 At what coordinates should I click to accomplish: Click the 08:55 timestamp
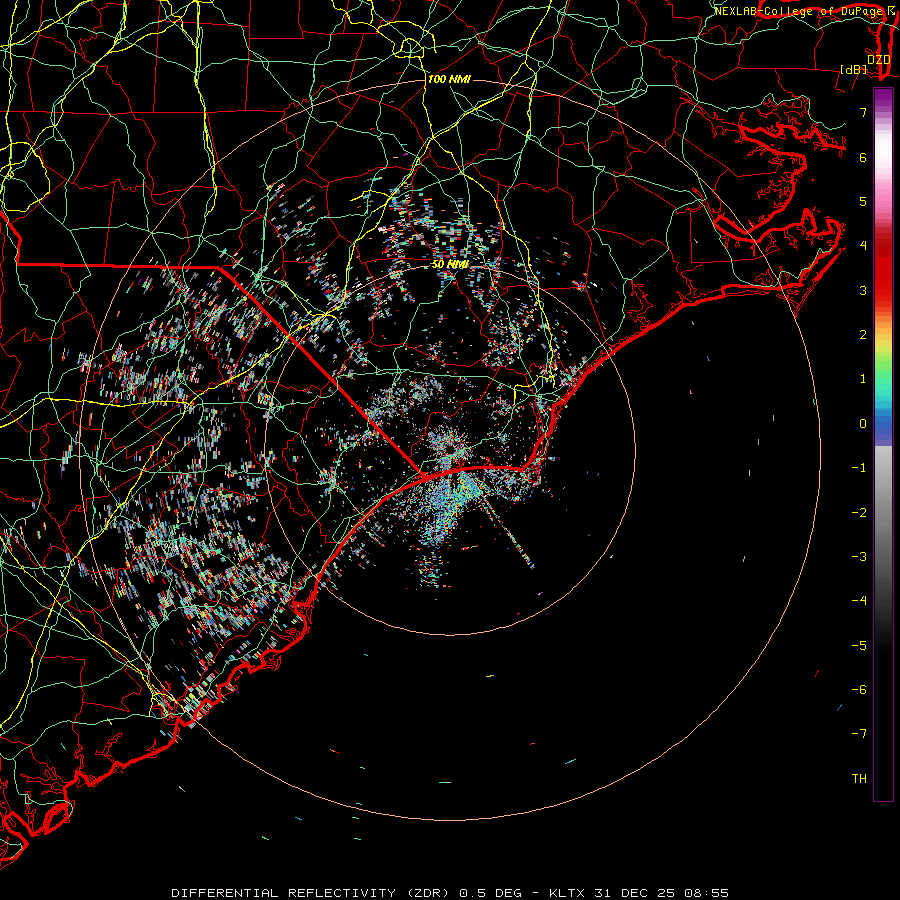click(x=707, y=893)
